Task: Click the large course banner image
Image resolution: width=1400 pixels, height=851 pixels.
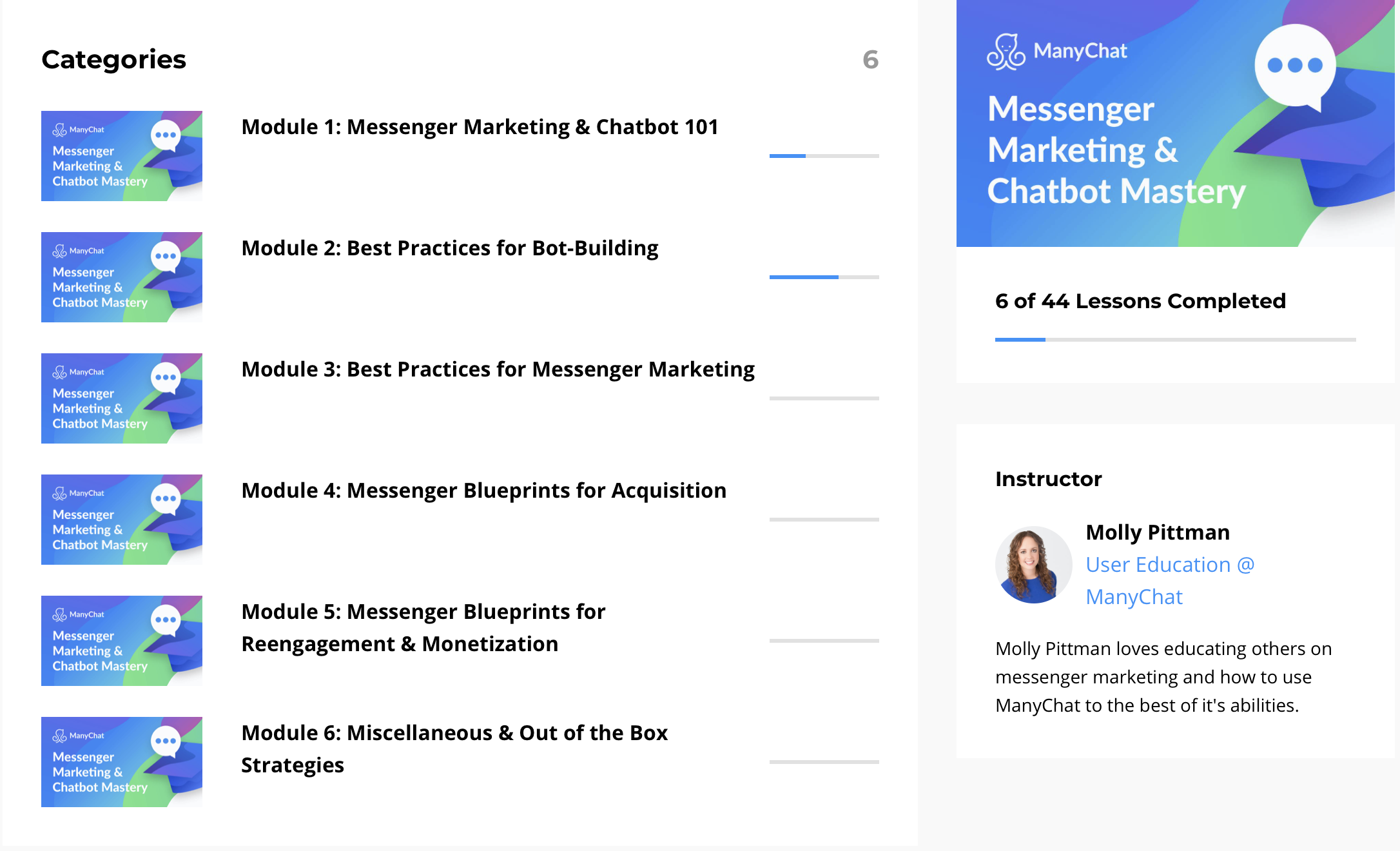Action: pos(1176,123)
